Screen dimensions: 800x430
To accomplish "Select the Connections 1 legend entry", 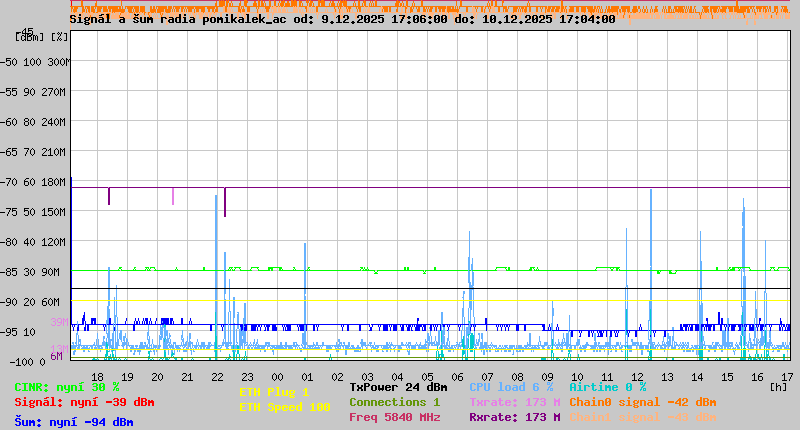I will tap(394, 402).
